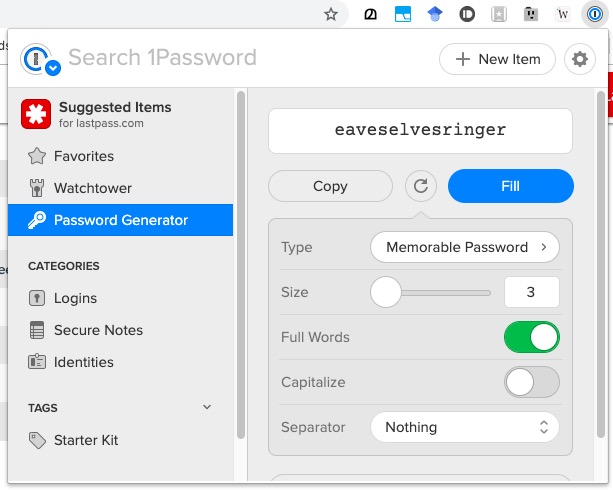The width and height of the screenshot is (613, 491).
Task: Open settings via the gear icon
Action: point(580,59)
